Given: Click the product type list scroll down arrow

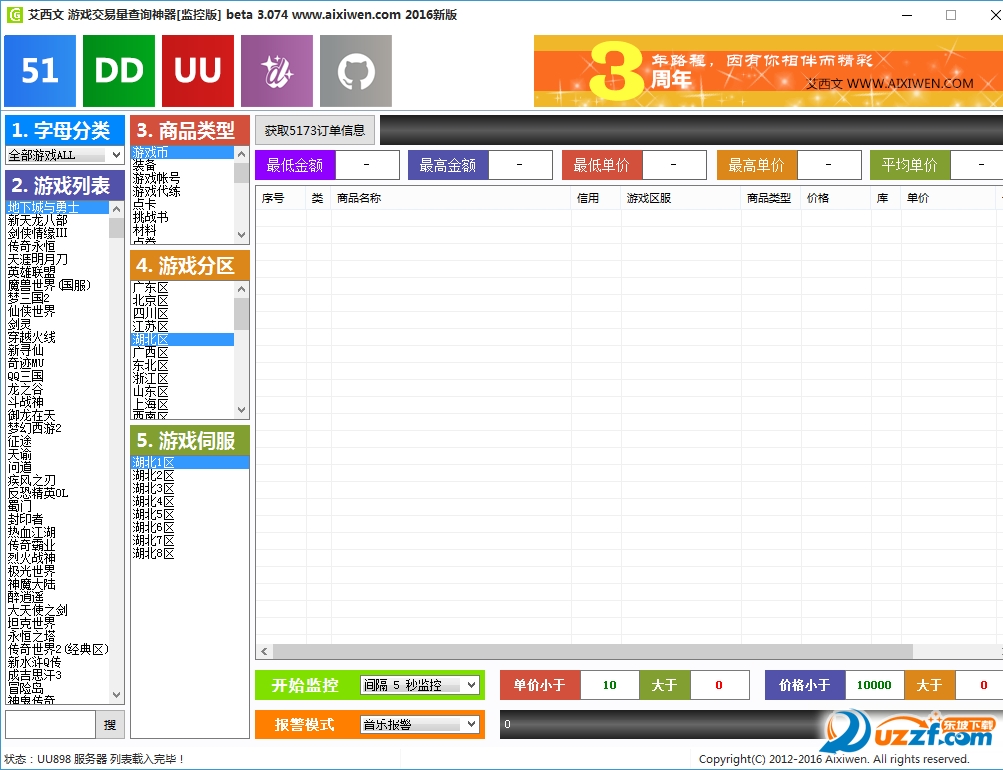Looking at the screenshot, I should [241, 235].
